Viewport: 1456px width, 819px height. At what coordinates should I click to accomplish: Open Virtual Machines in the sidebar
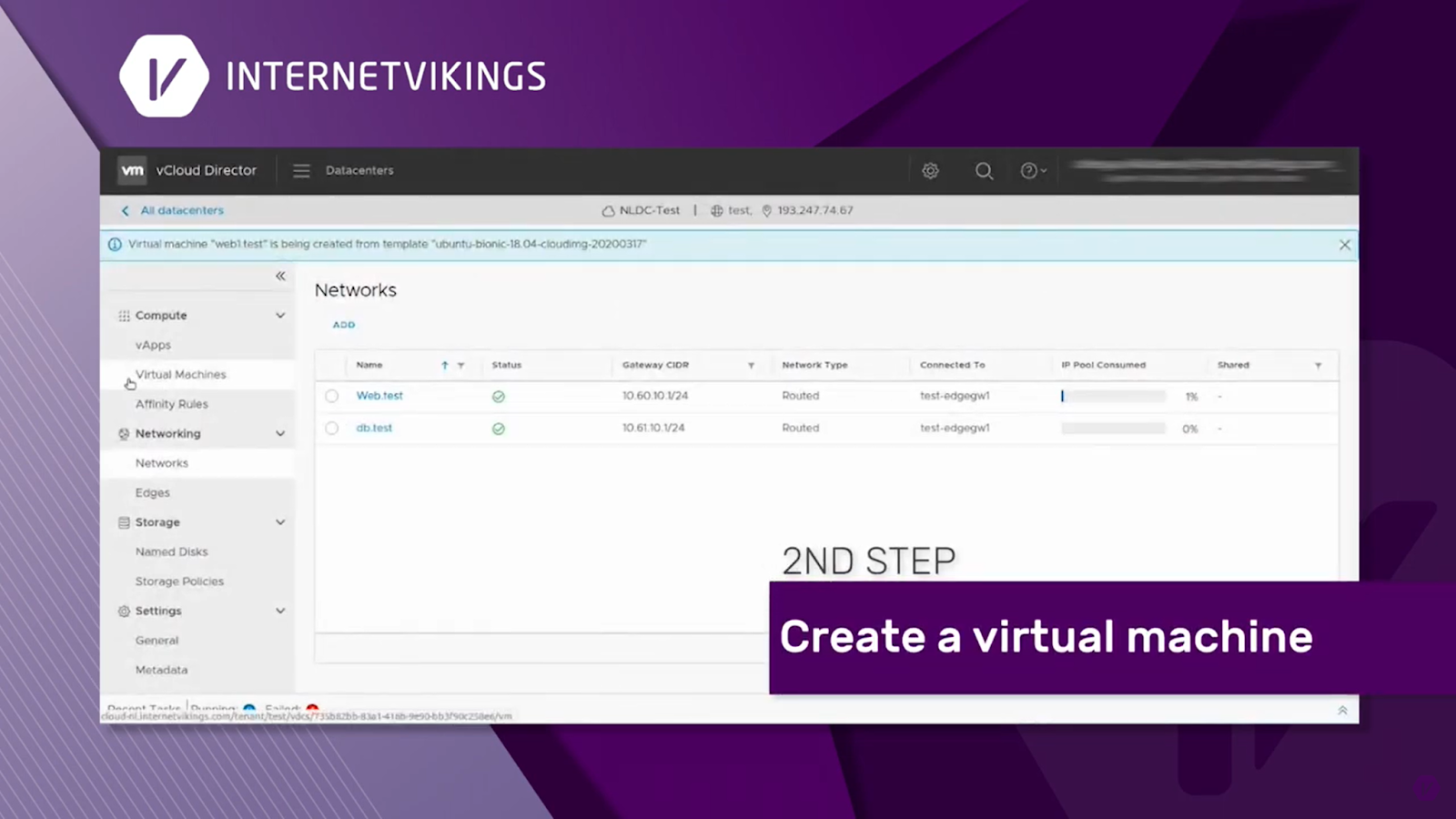click(x=180, y=374)
